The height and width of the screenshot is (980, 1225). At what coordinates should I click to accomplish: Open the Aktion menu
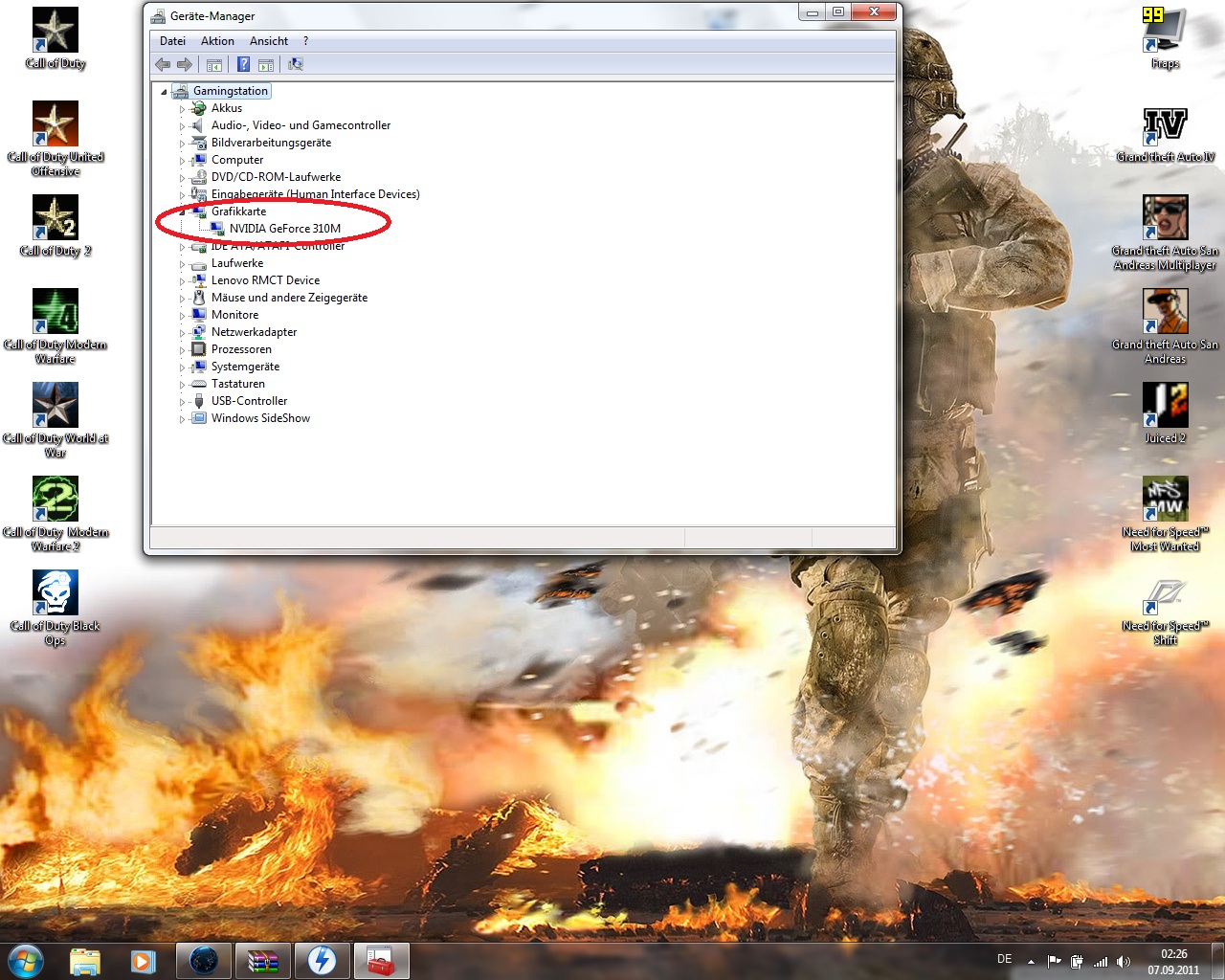[217, 41]
